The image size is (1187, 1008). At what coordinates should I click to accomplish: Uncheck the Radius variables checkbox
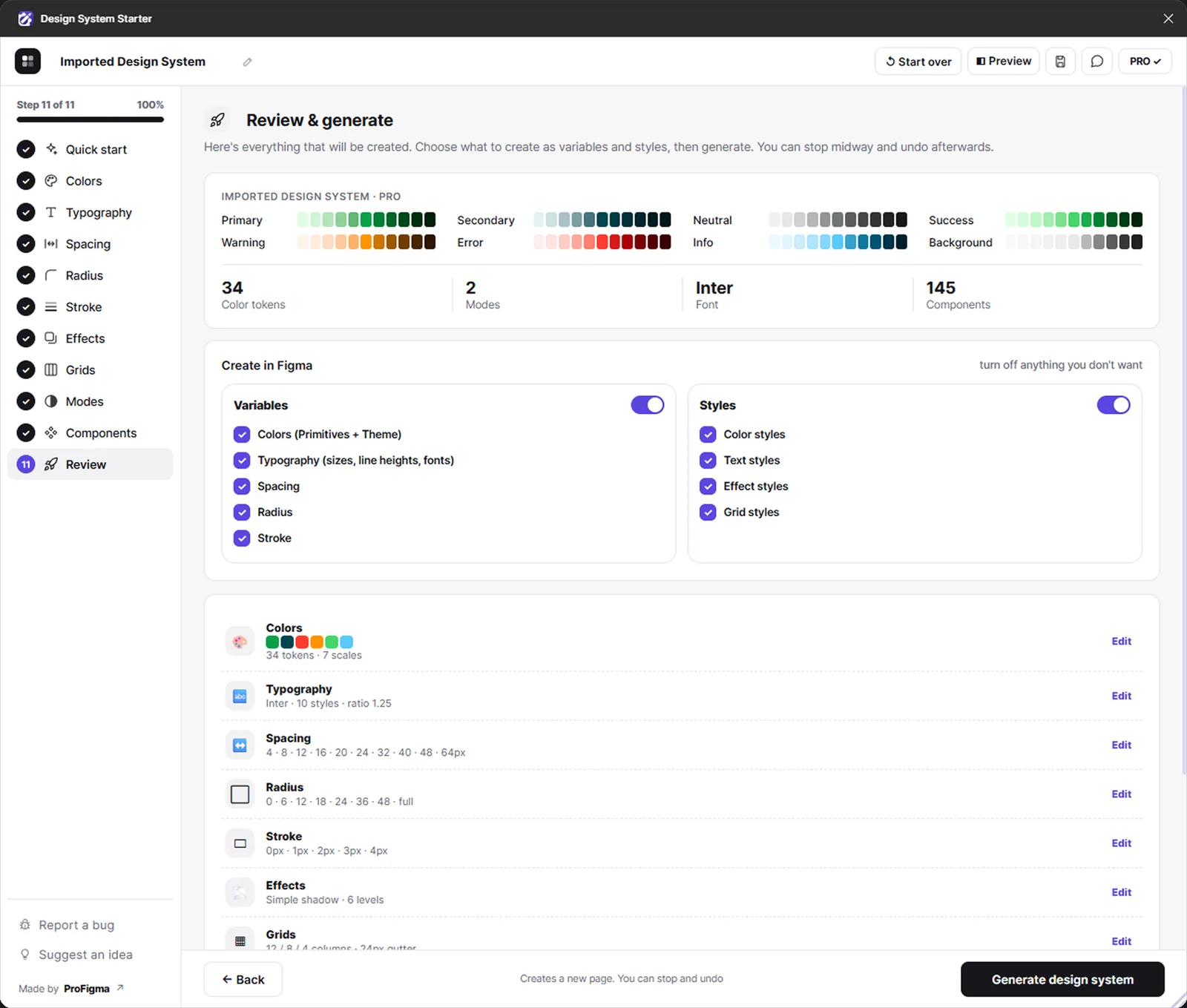[x=242, y=513]
